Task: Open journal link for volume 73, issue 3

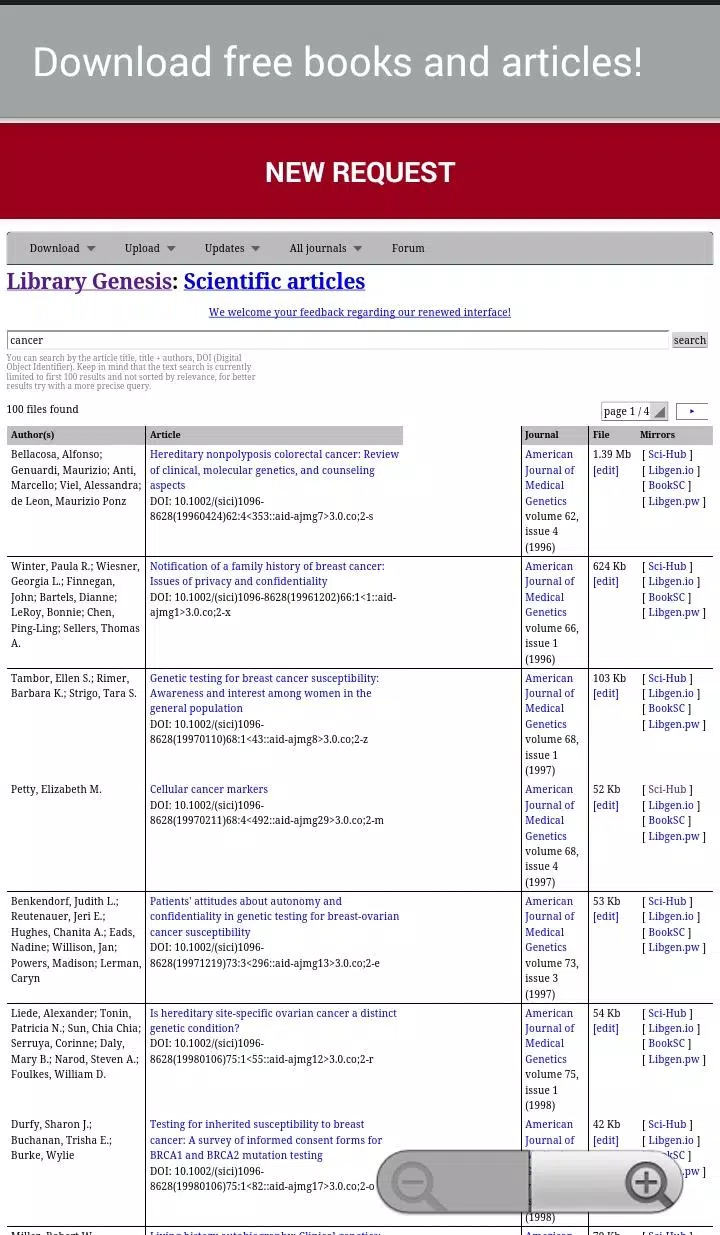Action: point(550,925)
